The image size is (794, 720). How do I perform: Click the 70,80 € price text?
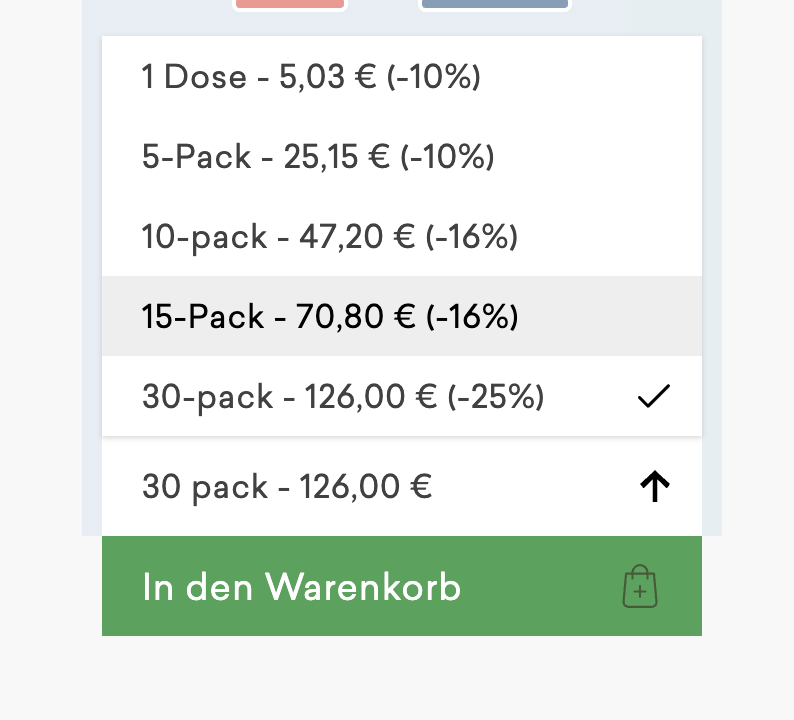(x=355, y=317)
